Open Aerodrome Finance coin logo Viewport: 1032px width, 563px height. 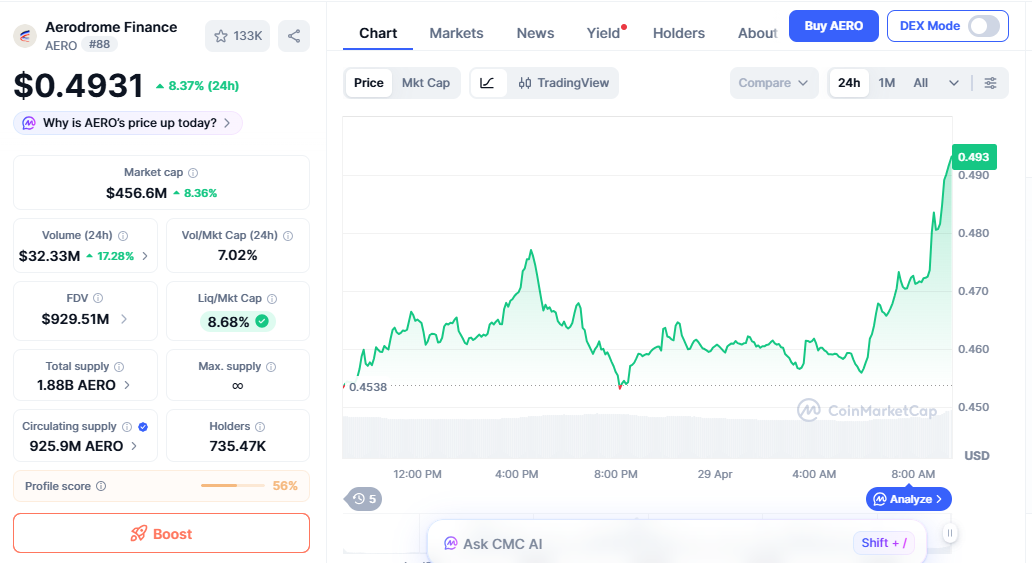click(25, 36)
